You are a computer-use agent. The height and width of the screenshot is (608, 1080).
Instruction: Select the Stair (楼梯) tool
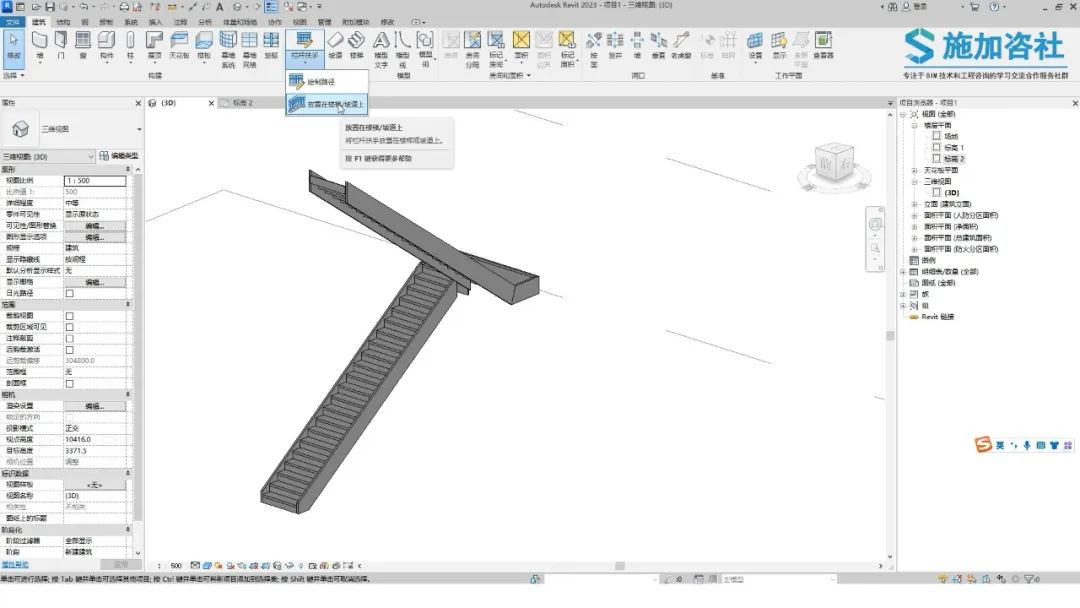tap(356, 45)
